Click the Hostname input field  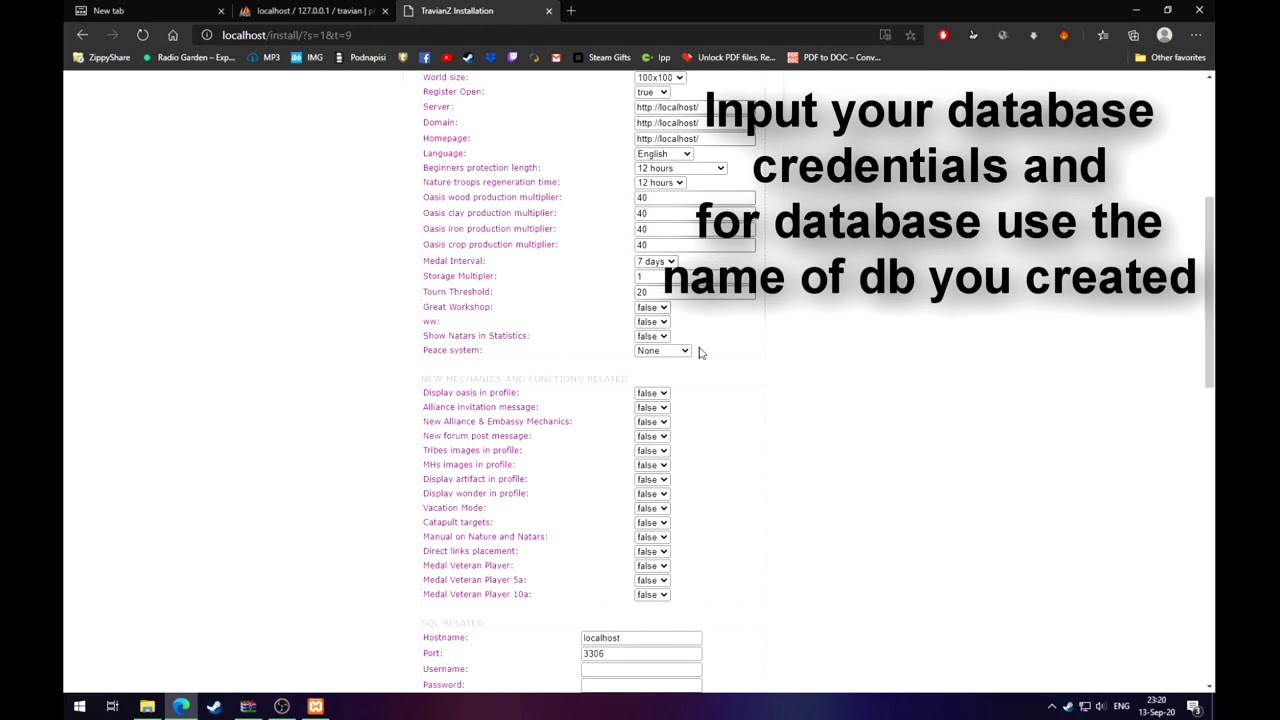point(641,638)
